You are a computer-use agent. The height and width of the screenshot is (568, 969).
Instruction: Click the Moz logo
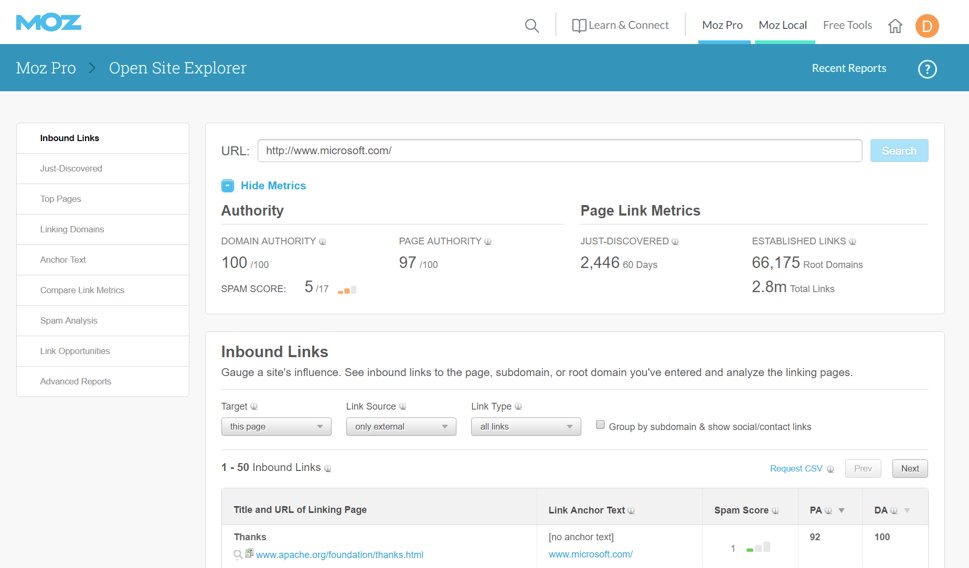(48, 23)
